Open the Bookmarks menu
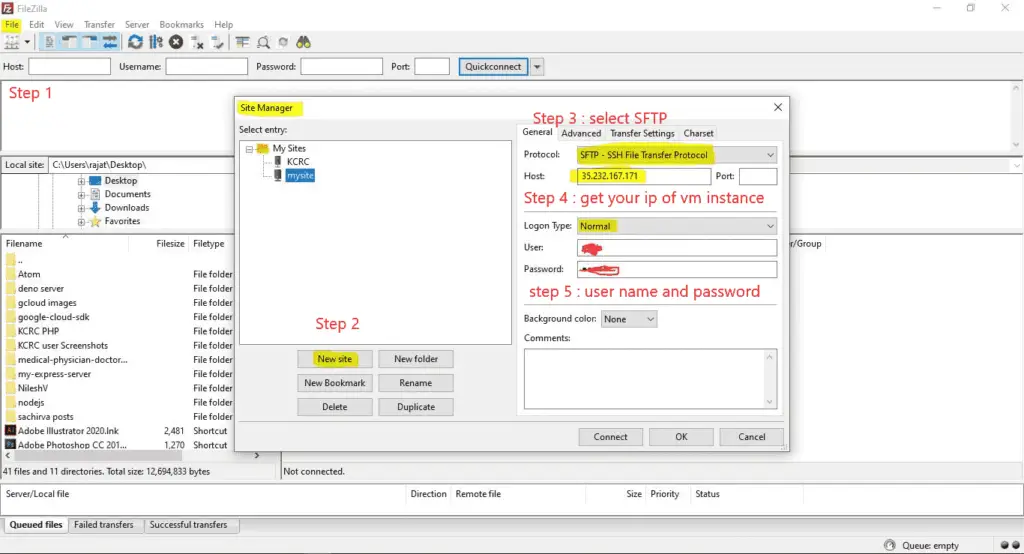The image size is (1024, 554). tap(182, 24)
